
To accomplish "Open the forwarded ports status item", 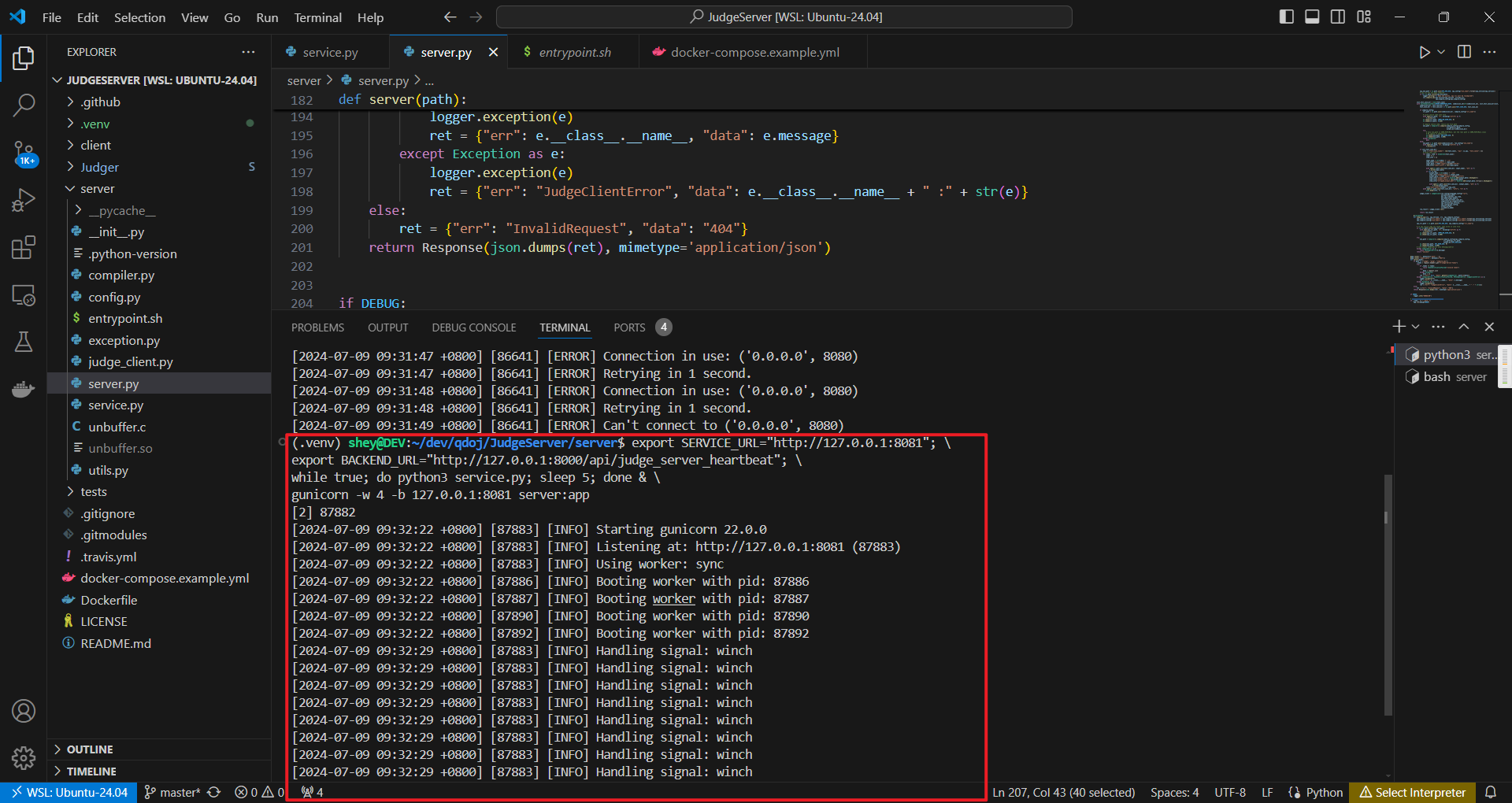I will pos(313,793).
